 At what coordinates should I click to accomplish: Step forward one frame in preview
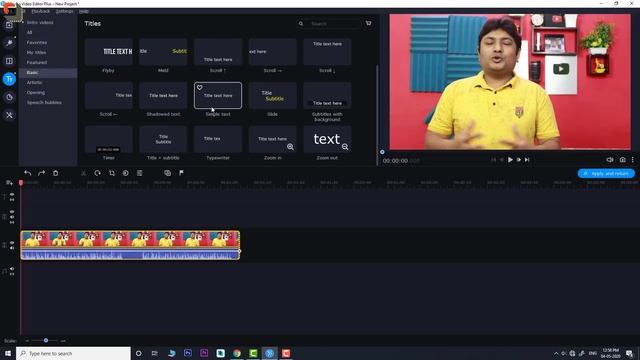[519, 160]
